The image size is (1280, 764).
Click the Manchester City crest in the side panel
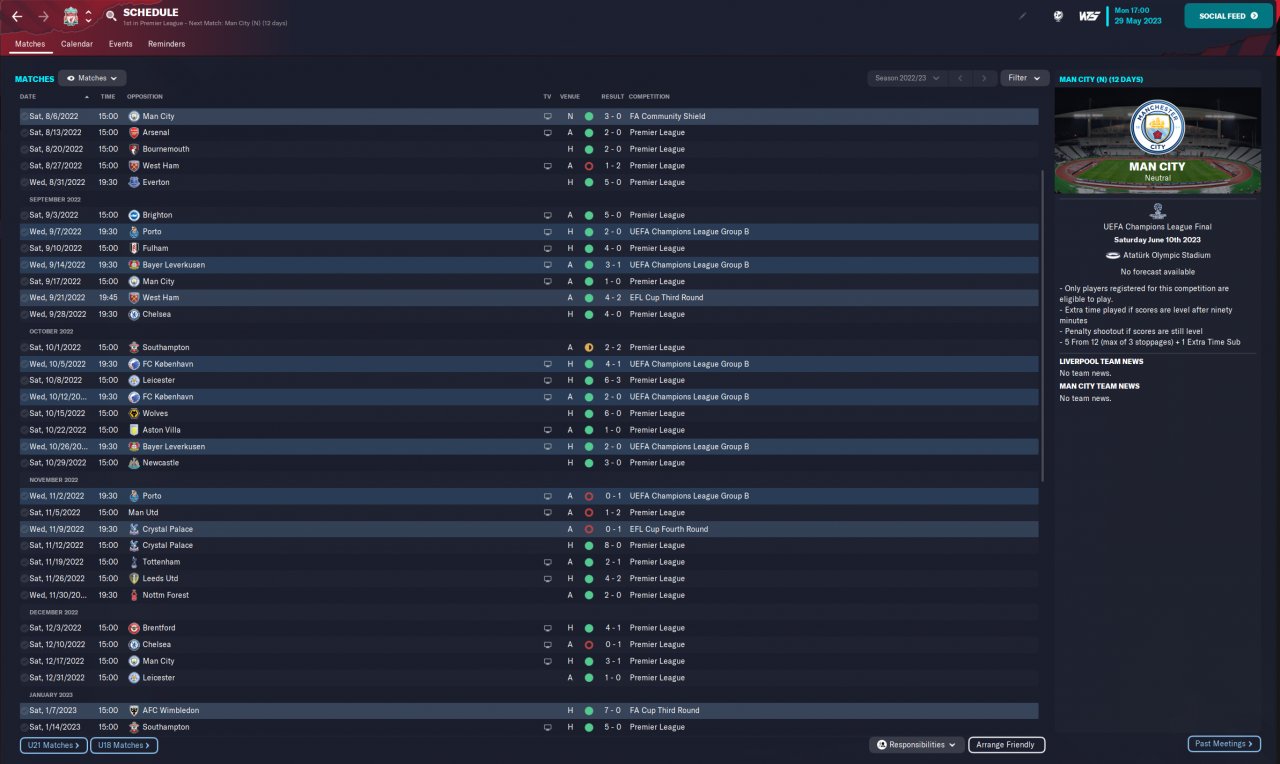click(x=1156, y=127)
